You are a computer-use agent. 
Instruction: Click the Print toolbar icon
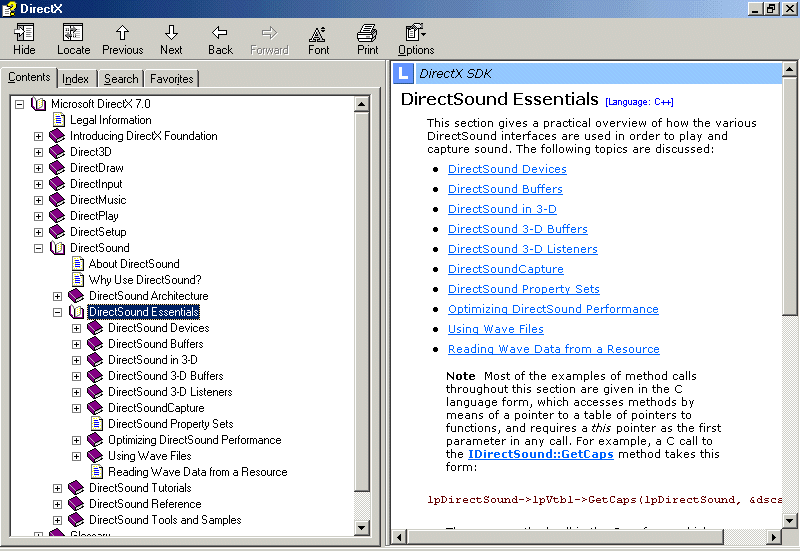pos(367,39)
